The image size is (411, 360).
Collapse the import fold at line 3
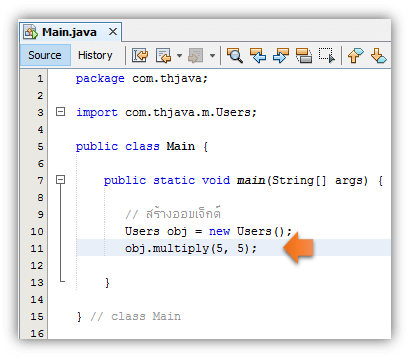(60, 111)
